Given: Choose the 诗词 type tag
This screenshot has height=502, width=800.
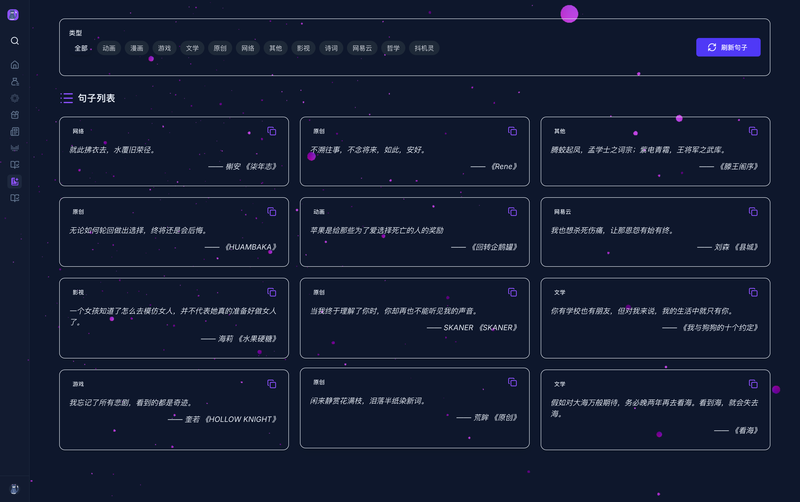Looking at the screenshot, I should tap(331, 48).
